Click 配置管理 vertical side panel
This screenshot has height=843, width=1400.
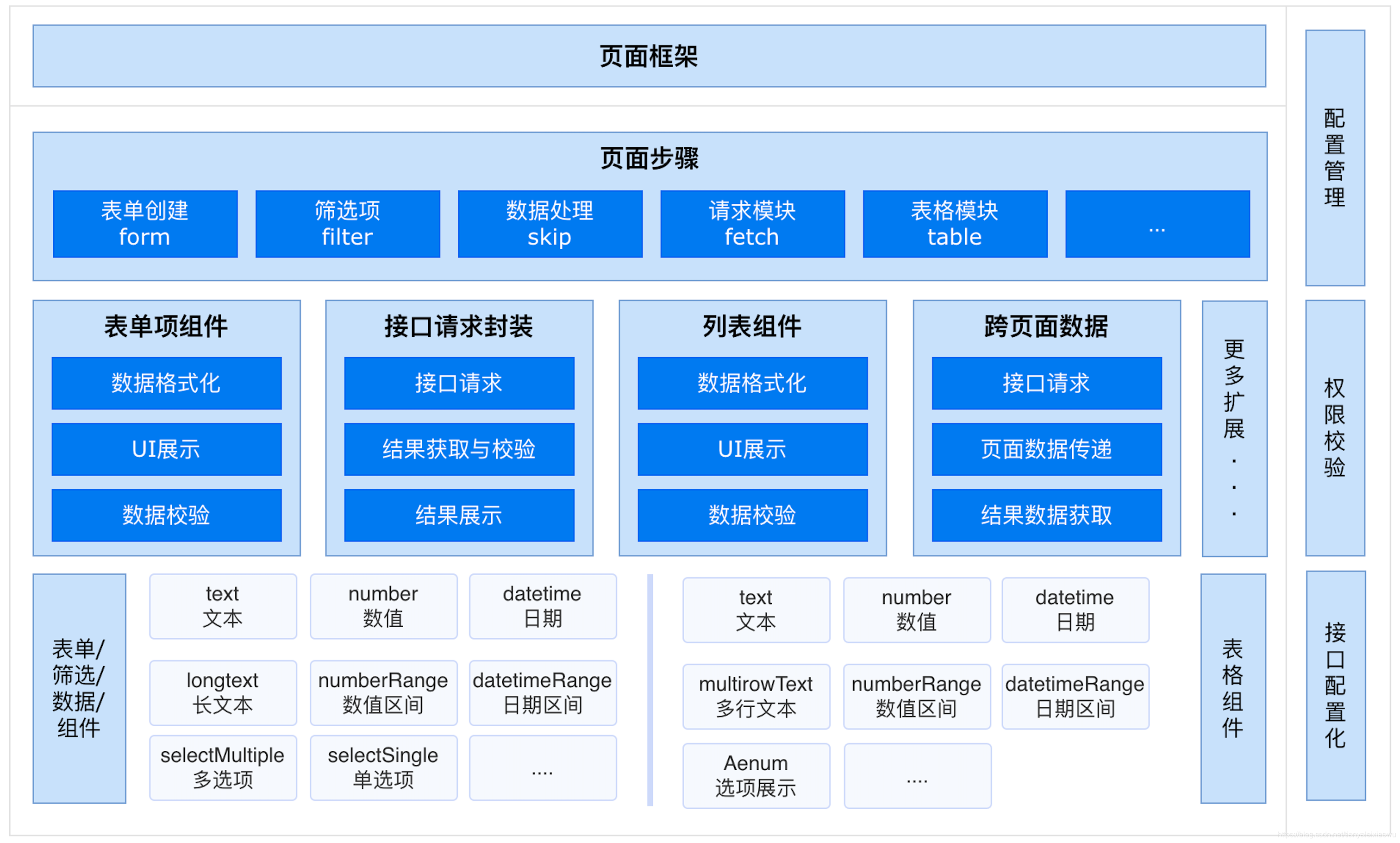(x=1334, y=157)
